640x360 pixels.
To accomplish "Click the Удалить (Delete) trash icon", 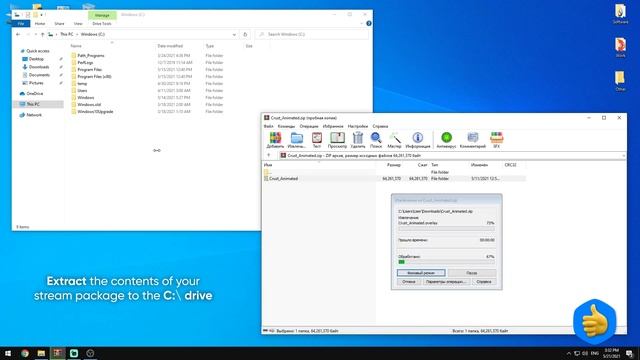I will 358,140.
